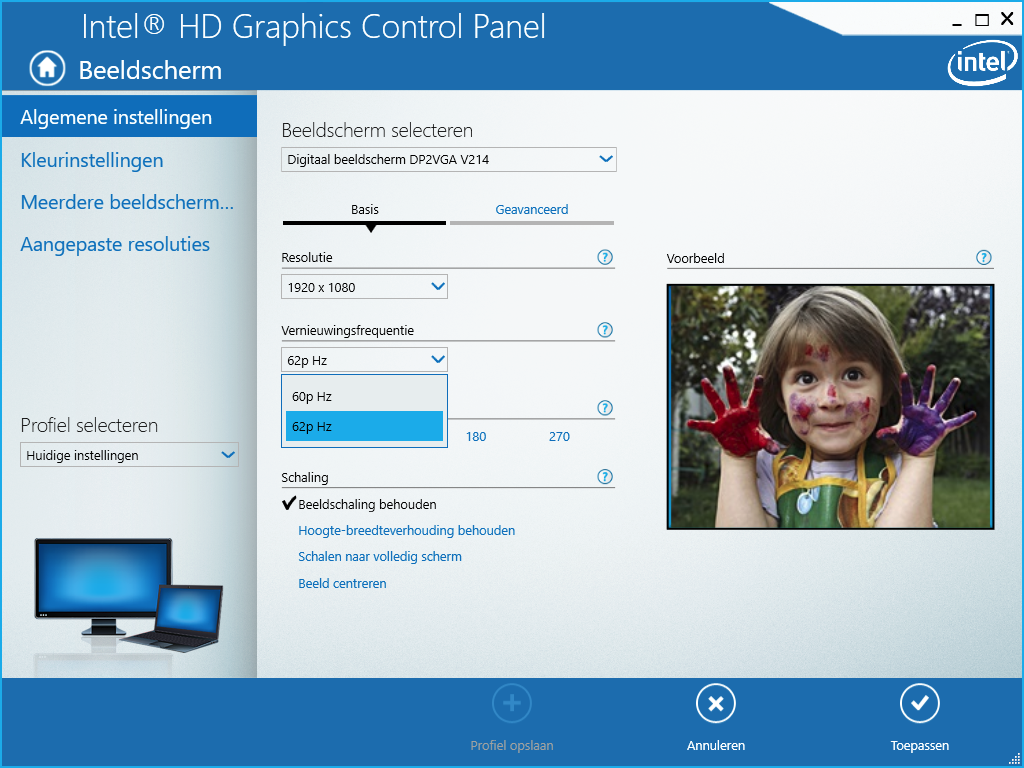1024x768 pixels.
Task: Click the monitor and laptop illustration
Action: click(129, 594)
